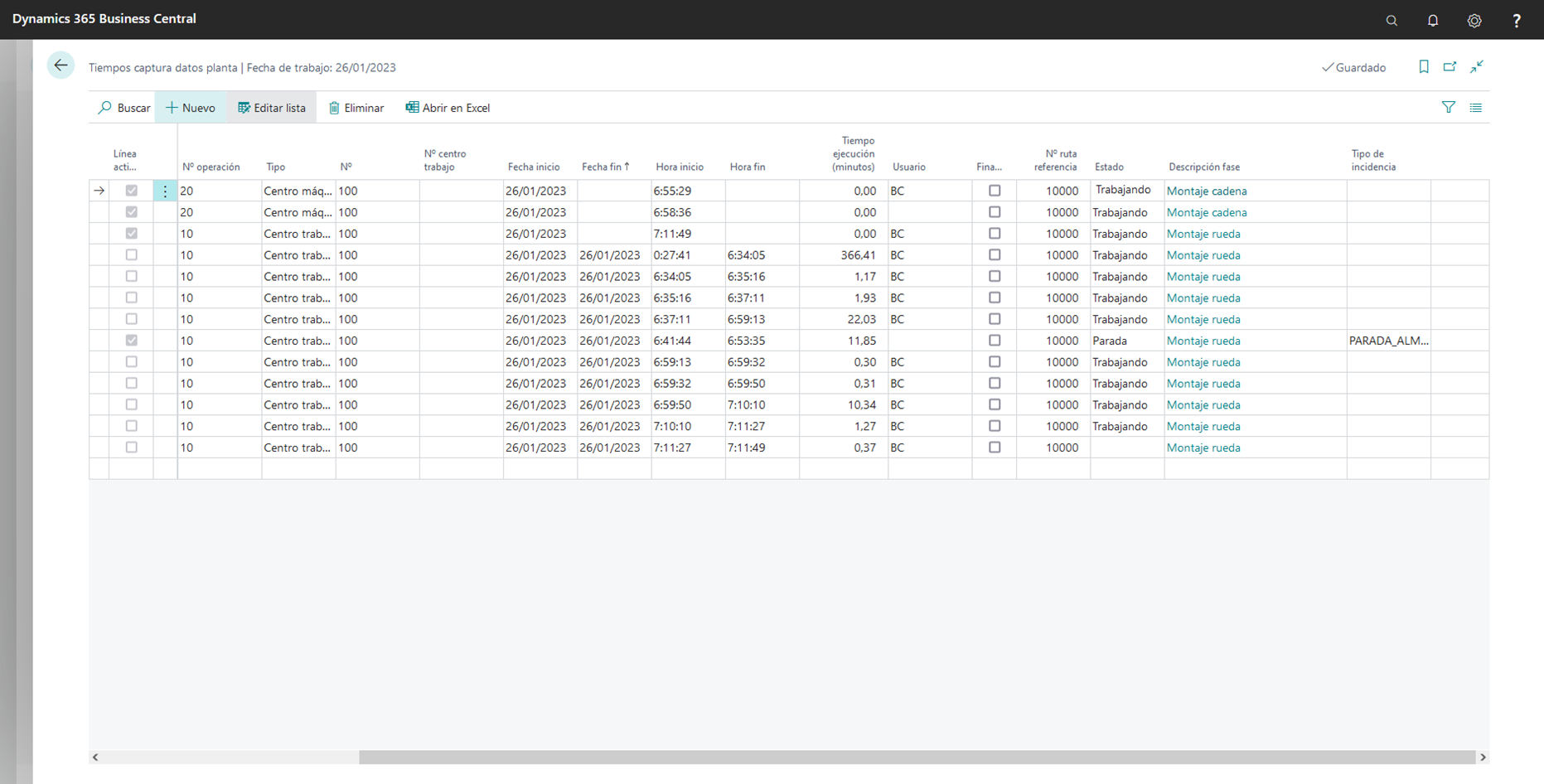The image size is (1544, 784).
Task: Open the search magnifier in top bar
Action: pyautogui.click(x=1392, y=21)
